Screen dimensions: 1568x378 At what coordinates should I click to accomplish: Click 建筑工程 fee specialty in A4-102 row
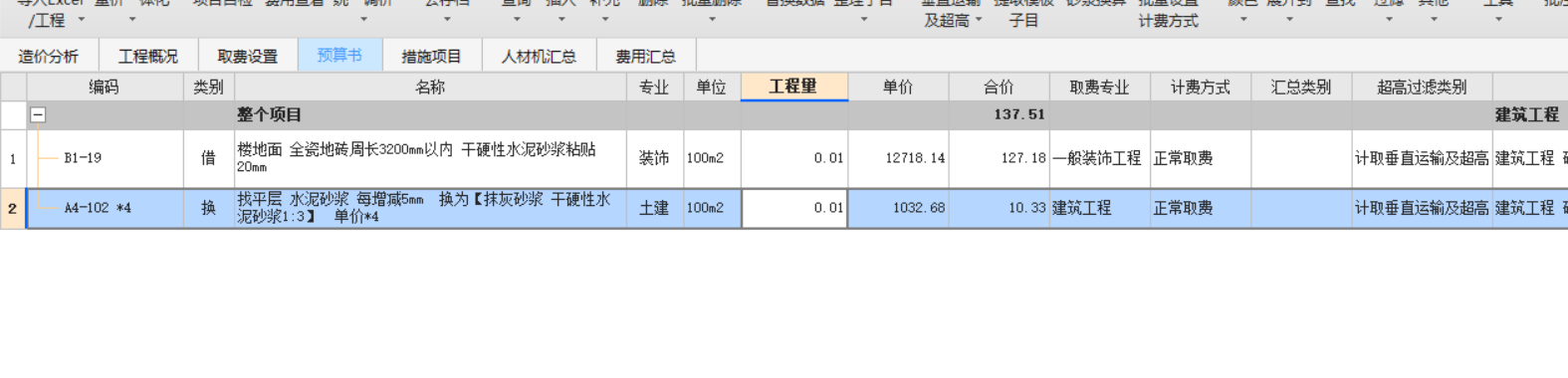pos(1100,209)
